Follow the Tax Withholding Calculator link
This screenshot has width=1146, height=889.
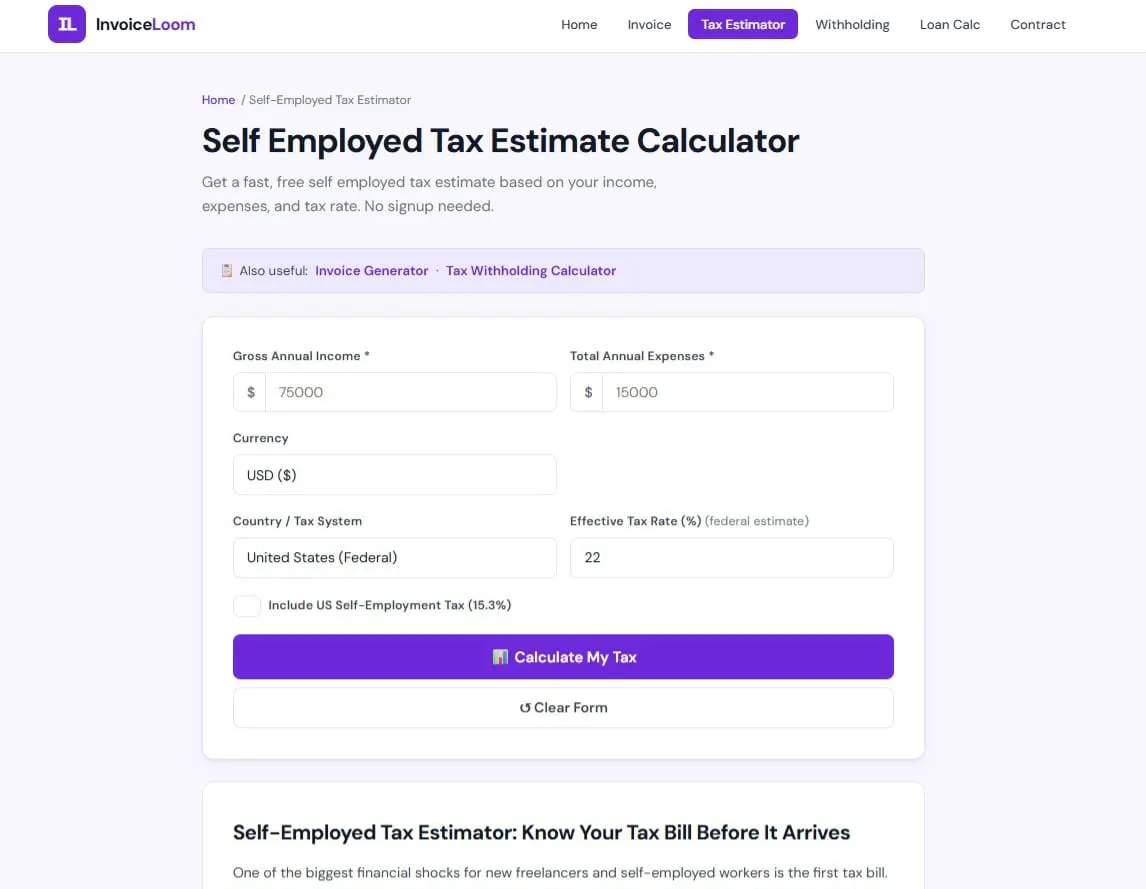(x=531, y=271)
